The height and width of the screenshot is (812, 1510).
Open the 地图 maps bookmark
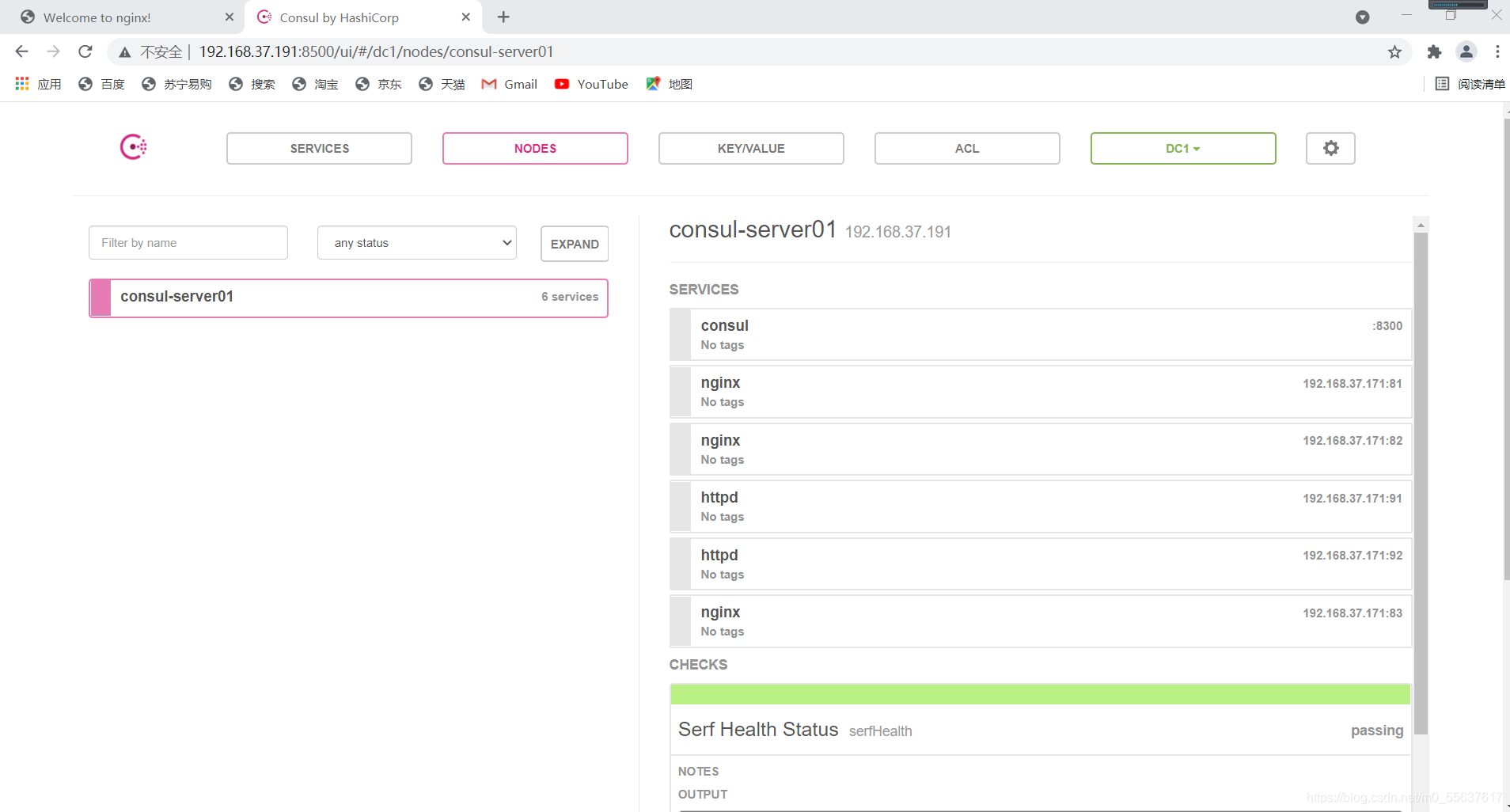tap(669, 84)
